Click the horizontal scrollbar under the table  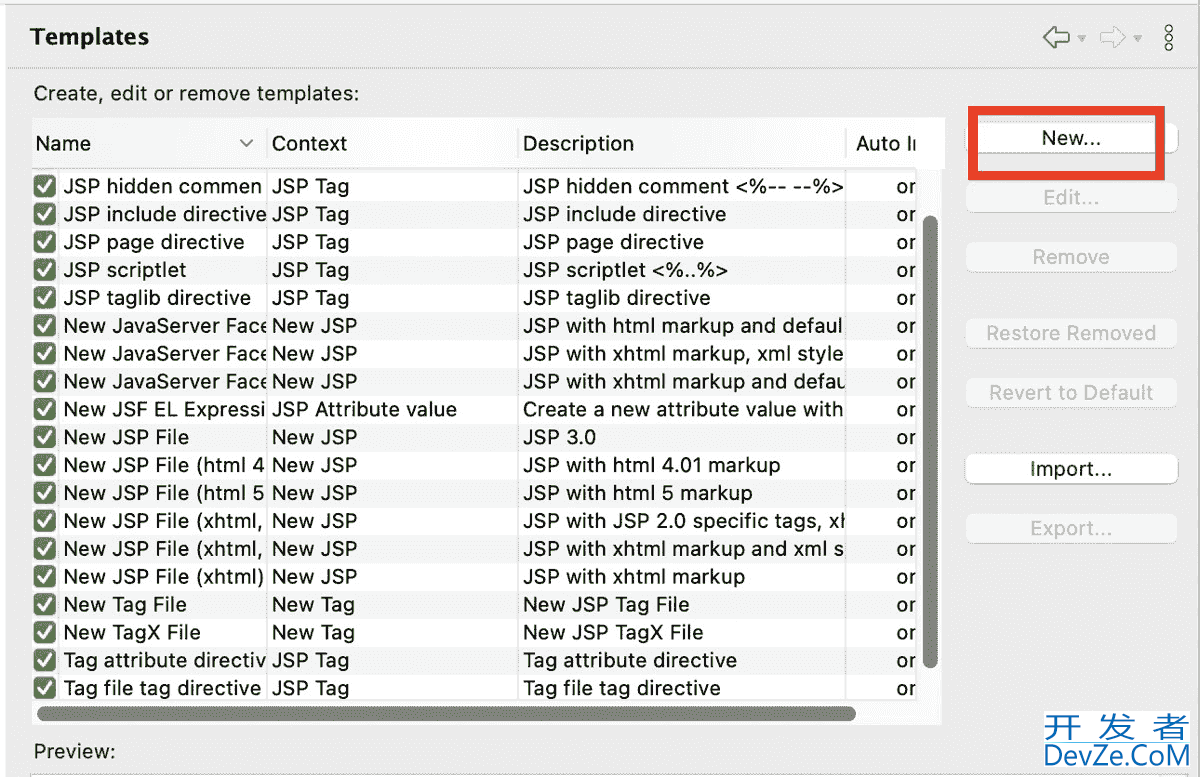(445, 714)
